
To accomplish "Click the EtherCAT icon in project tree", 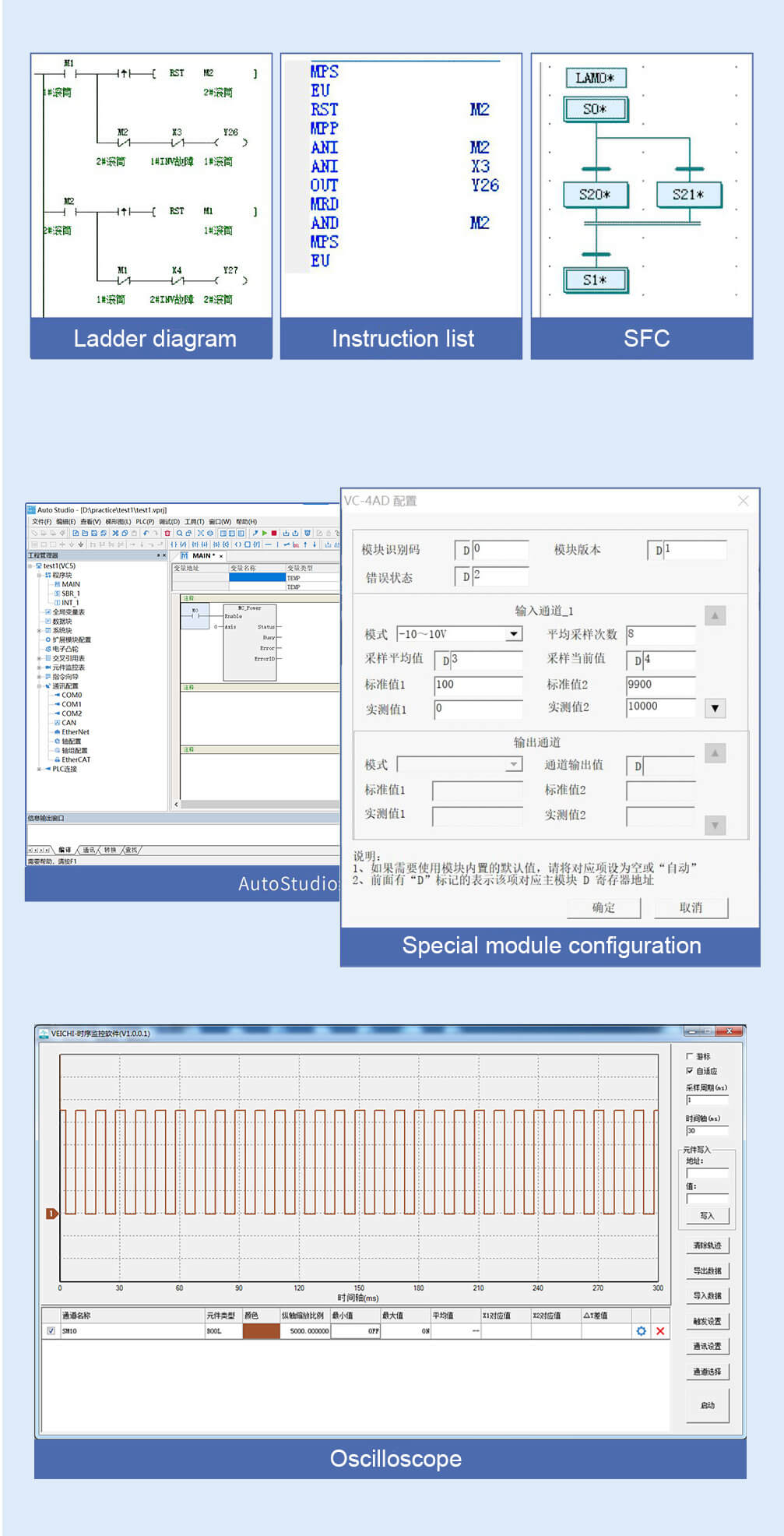I will tap(57, 759).
